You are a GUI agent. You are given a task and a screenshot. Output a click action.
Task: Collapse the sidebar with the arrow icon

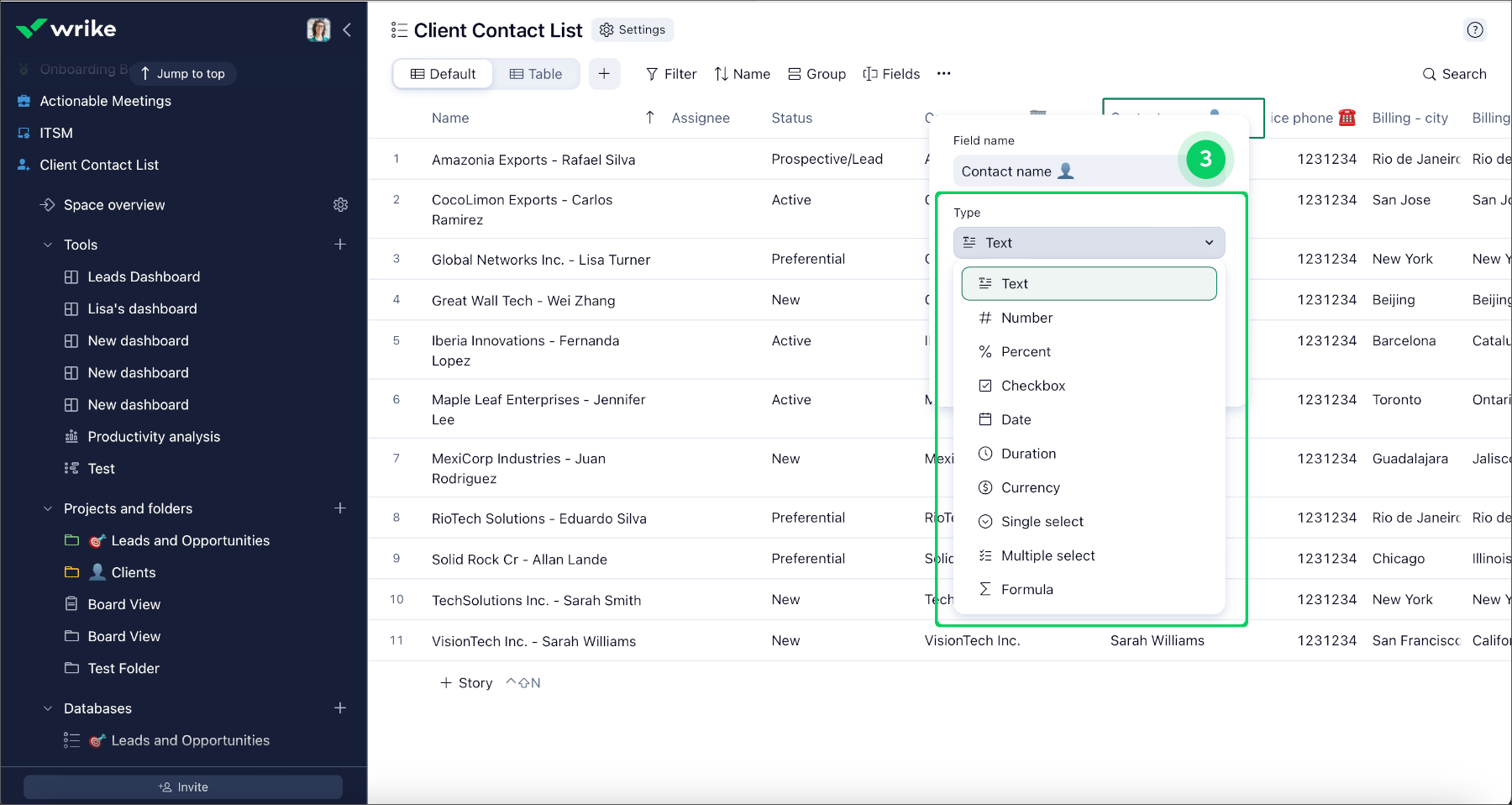(x=347, y=30)
